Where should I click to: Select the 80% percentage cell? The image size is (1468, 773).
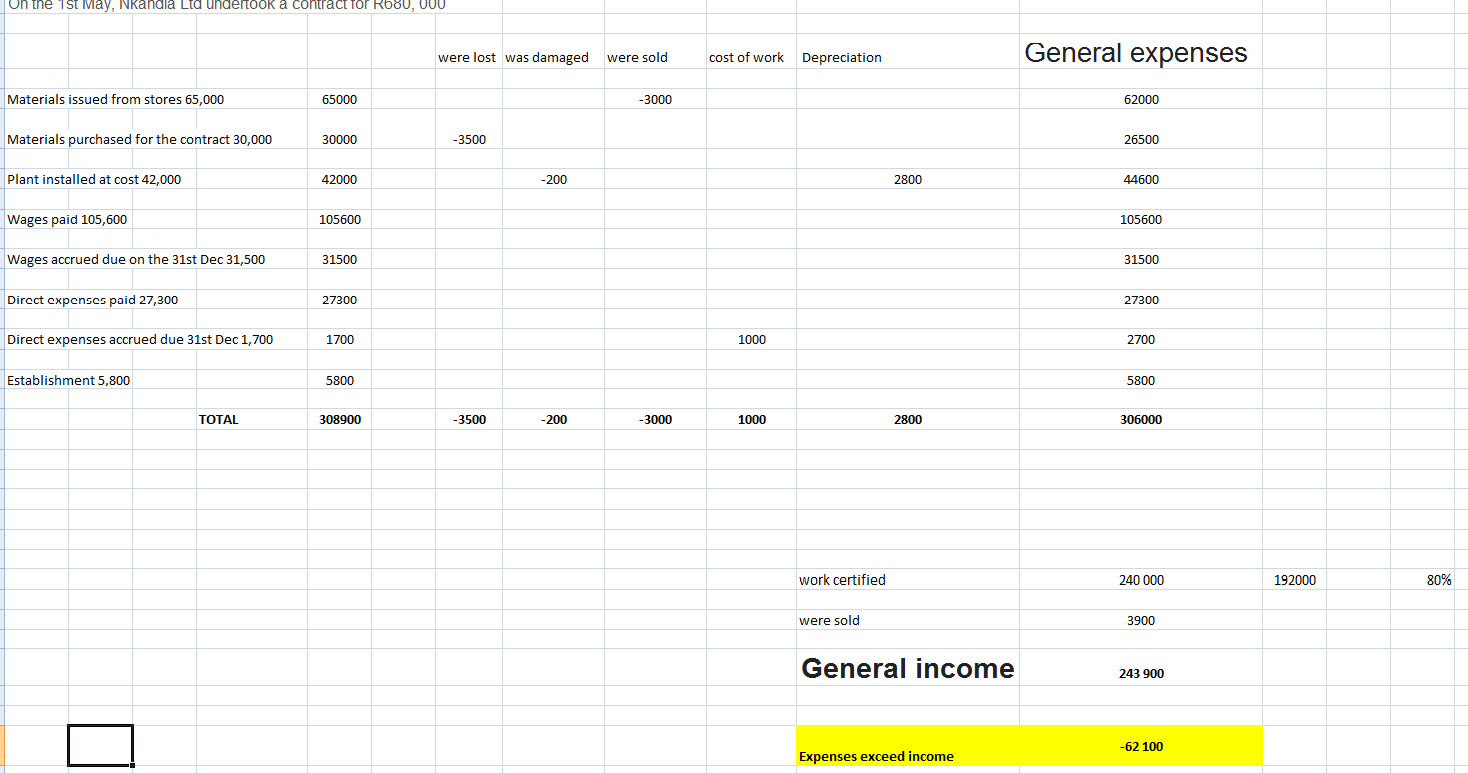point(1439,580)
